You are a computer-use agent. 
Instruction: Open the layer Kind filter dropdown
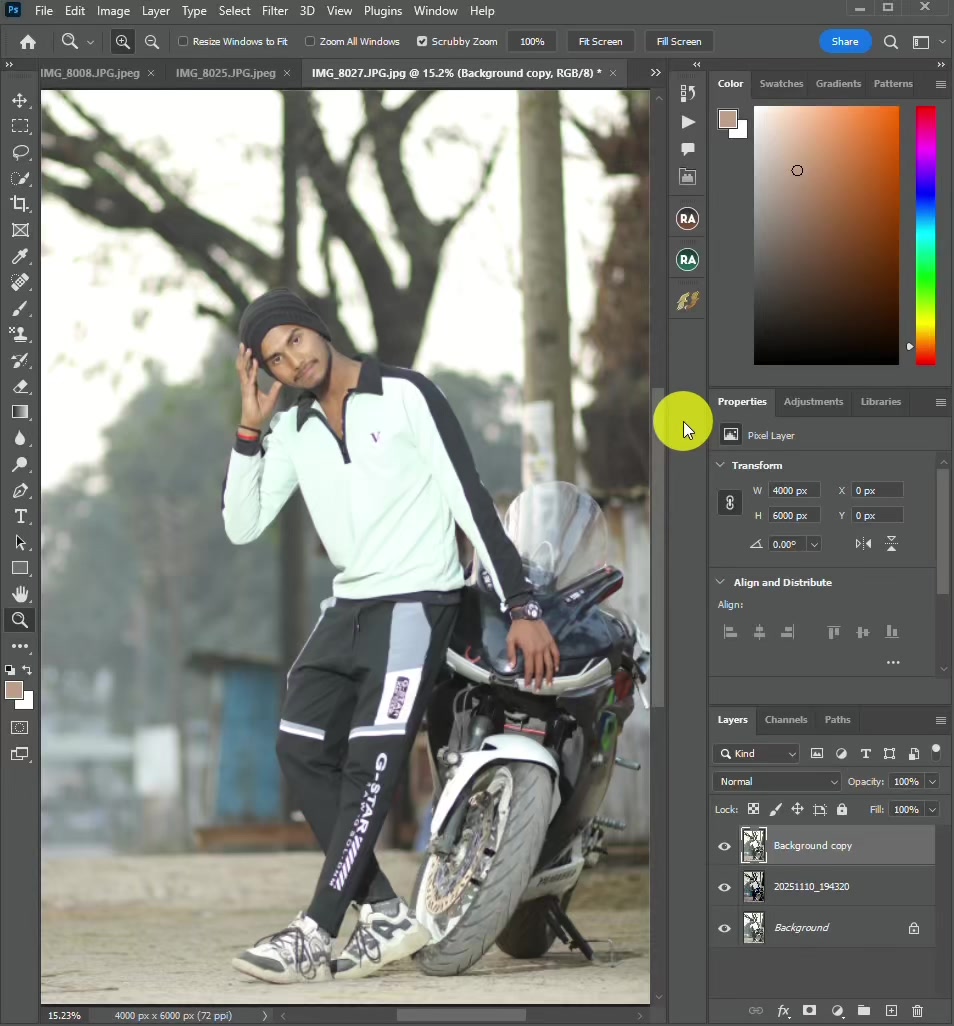[756, 754]
